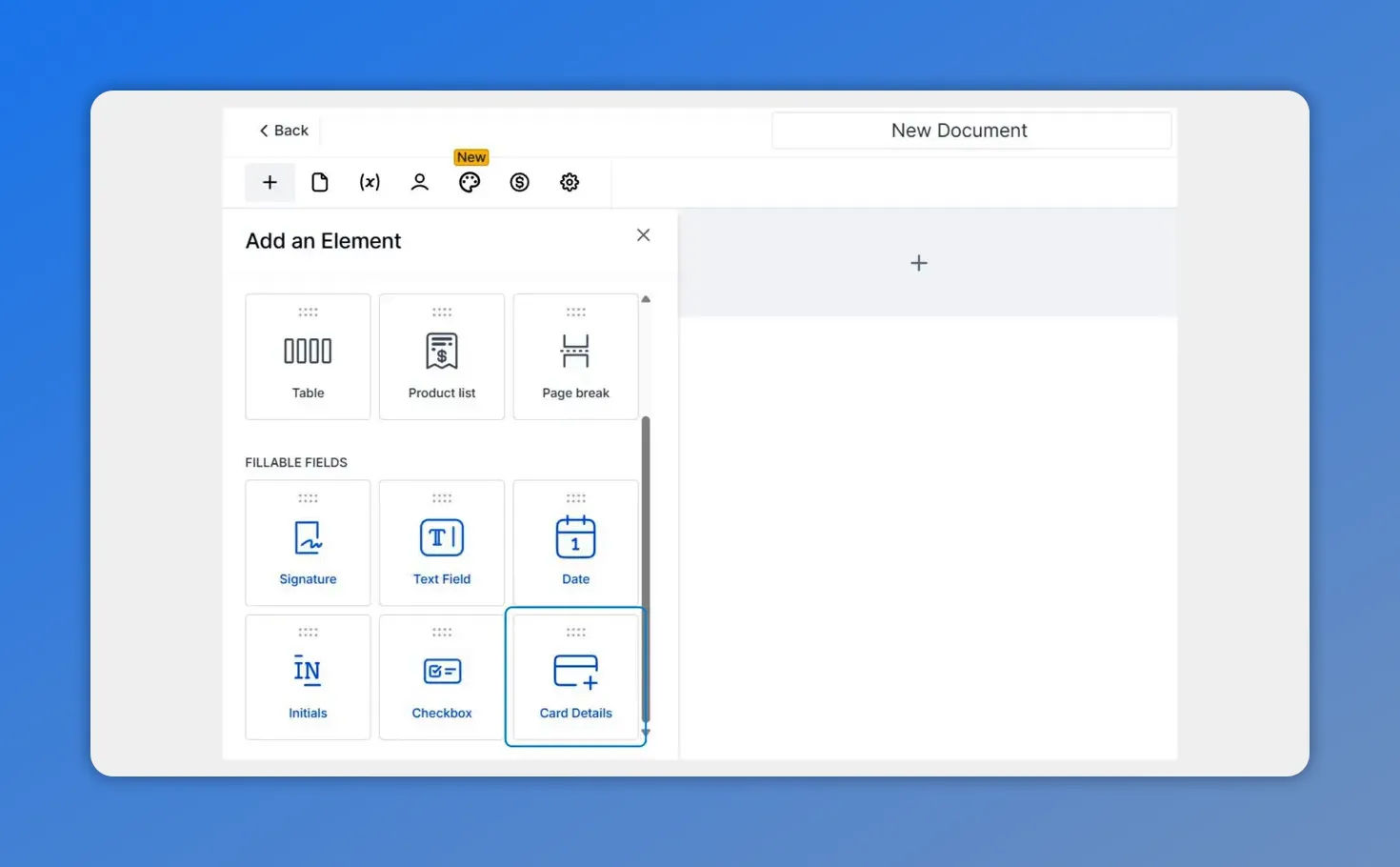Select the Initials field
1400x867 pixels.
click(308, 677)
